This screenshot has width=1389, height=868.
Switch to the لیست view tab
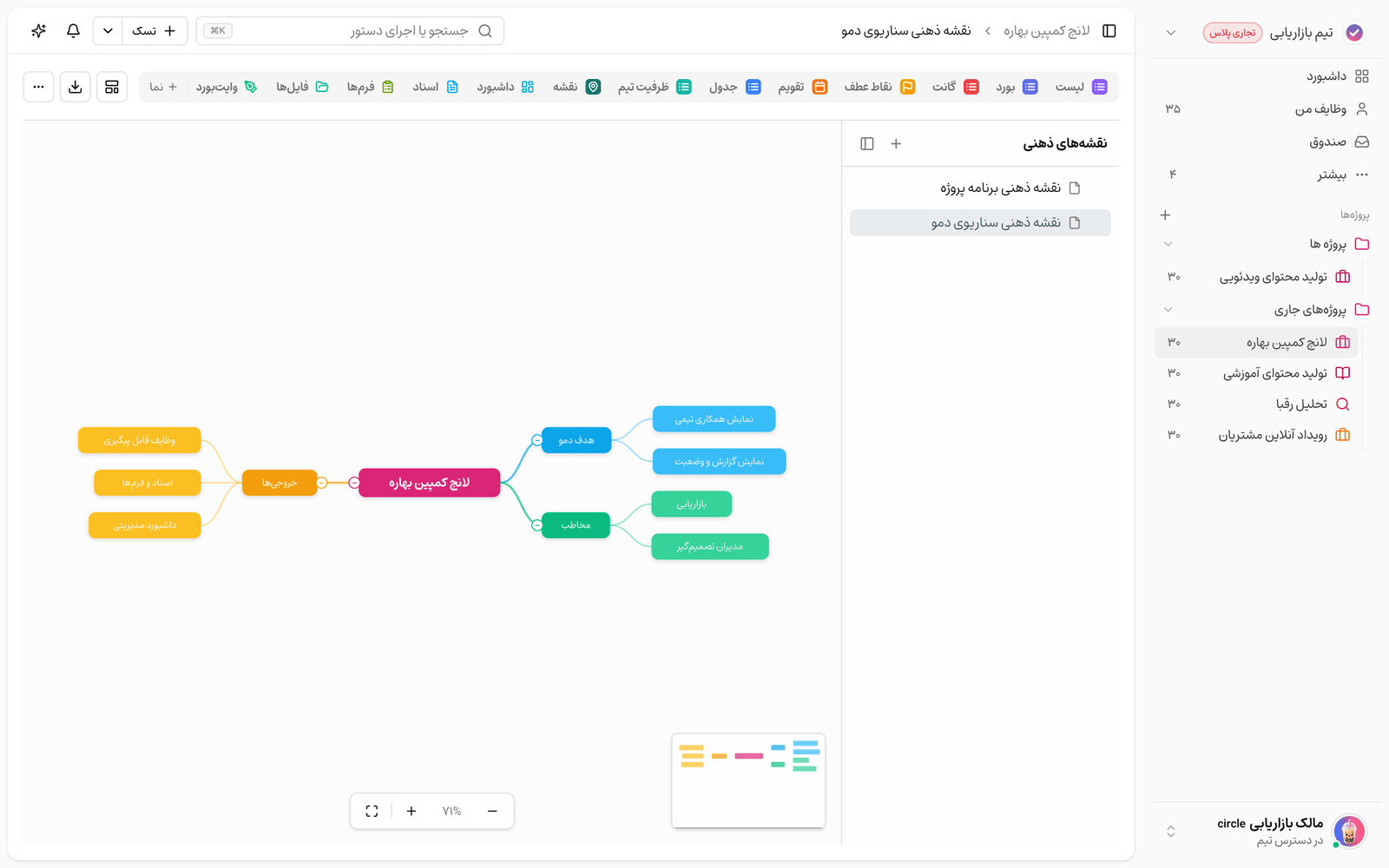click(x=1081, y=87)
